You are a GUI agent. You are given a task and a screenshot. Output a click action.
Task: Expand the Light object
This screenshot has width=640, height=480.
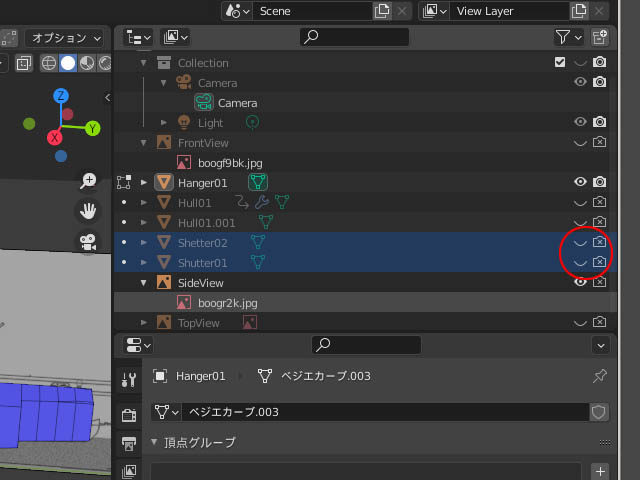click(164, 122)
